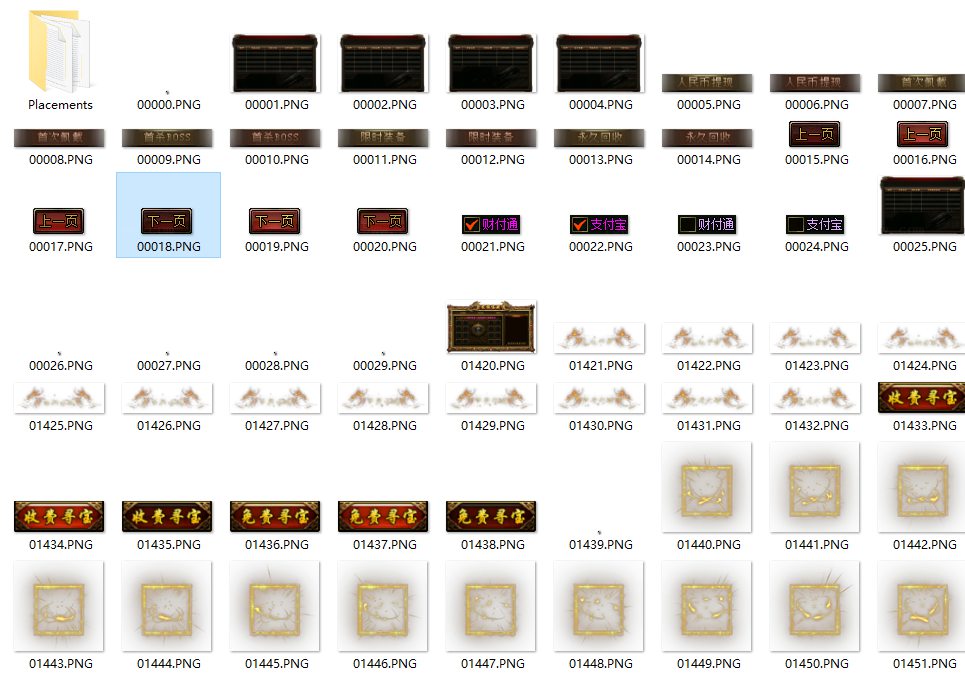The width and height of the screenshot is (965, 690).
Task: Select the 00025.PNG dark table thumbnail
Action: click(921, 205)
